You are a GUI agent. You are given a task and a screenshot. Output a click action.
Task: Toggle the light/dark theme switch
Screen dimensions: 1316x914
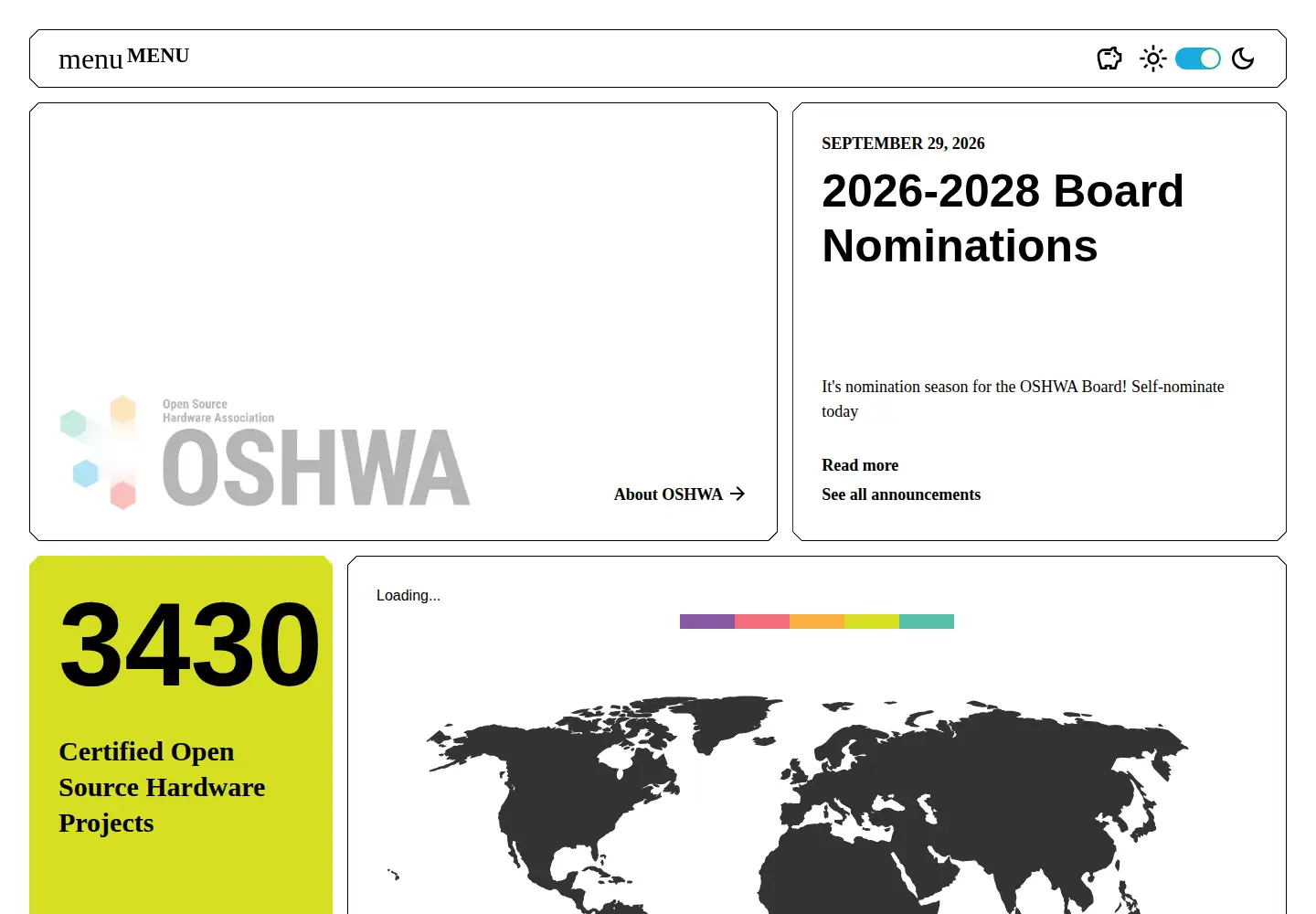tap(1198, 58)
